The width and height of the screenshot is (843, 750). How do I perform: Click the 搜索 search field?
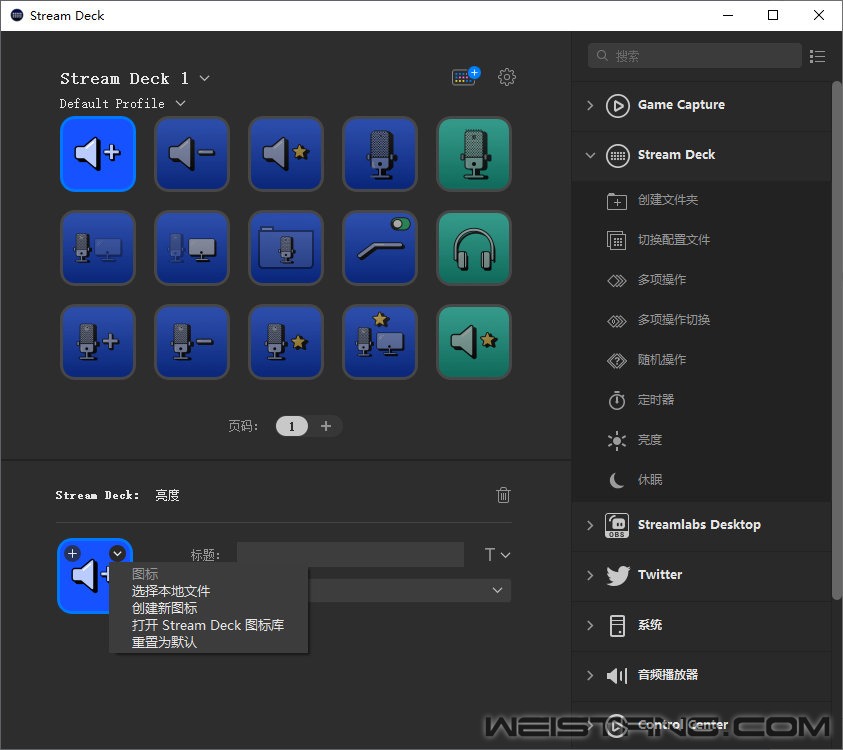pos(695,55)
